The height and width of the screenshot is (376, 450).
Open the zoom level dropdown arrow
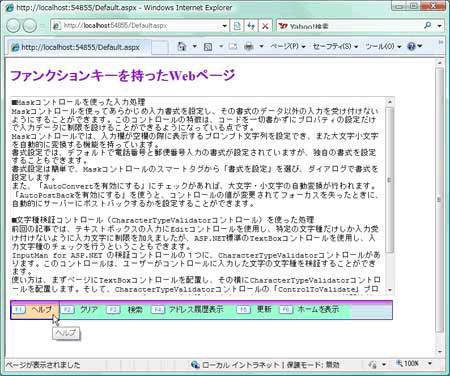tap(430, 363)
